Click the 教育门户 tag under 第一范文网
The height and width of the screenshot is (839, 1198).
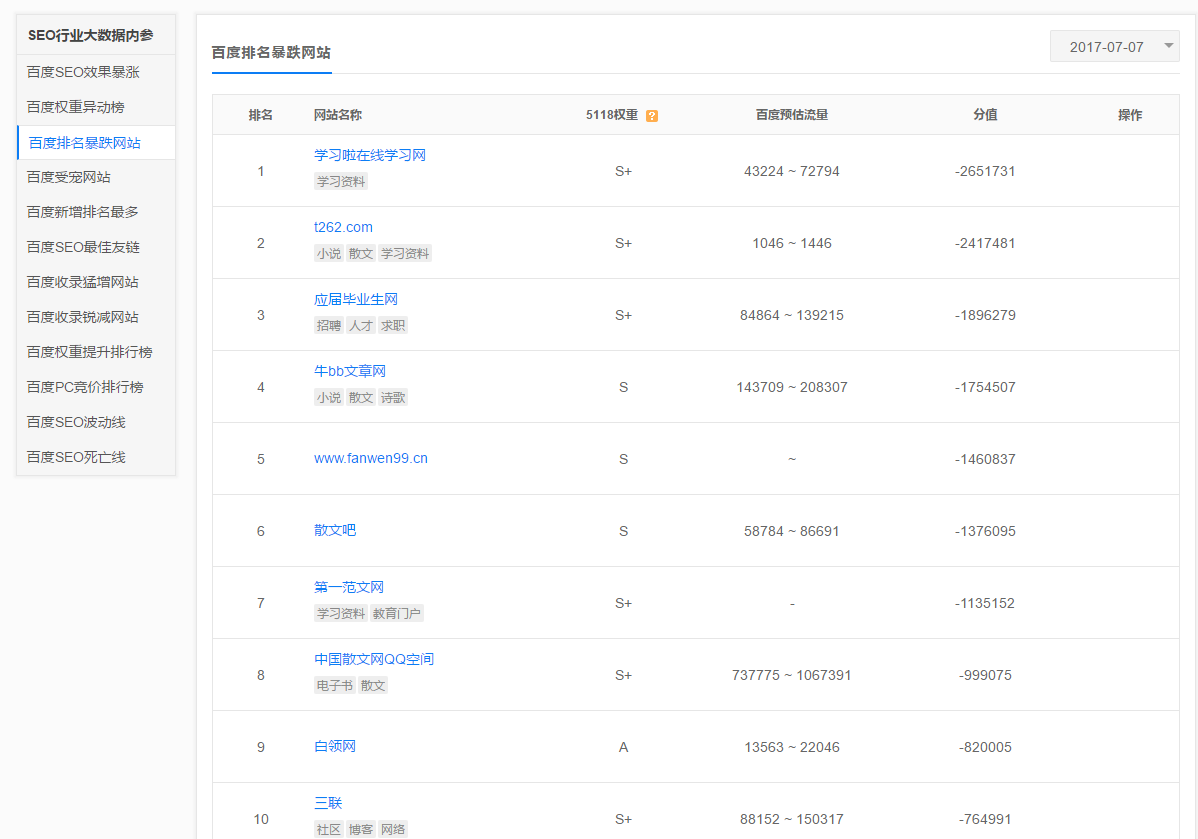click(x=397, y=614)
